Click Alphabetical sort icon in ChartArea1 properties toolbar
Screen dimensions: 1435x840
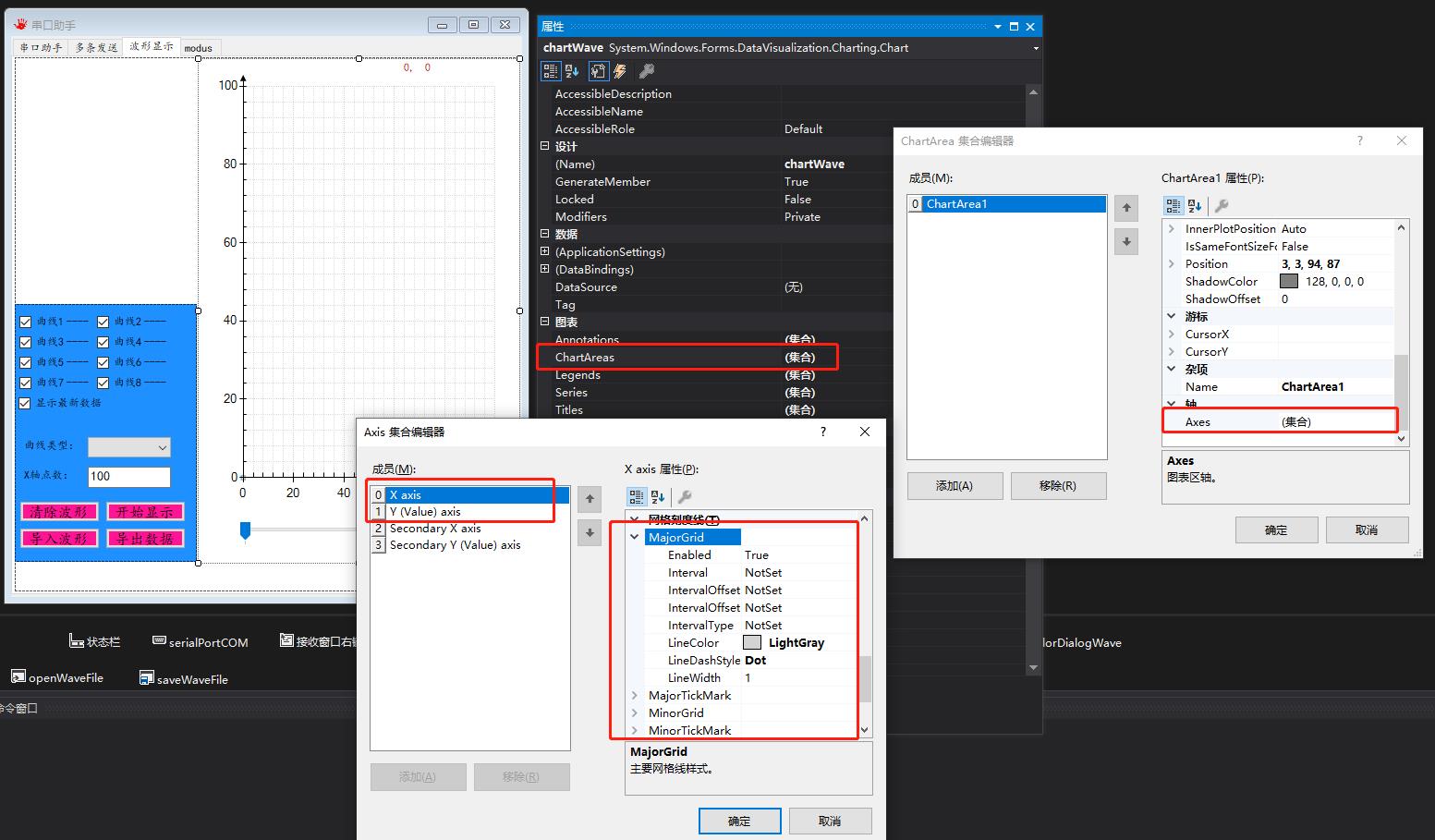pyautogui.click(x=1195, y=206)
